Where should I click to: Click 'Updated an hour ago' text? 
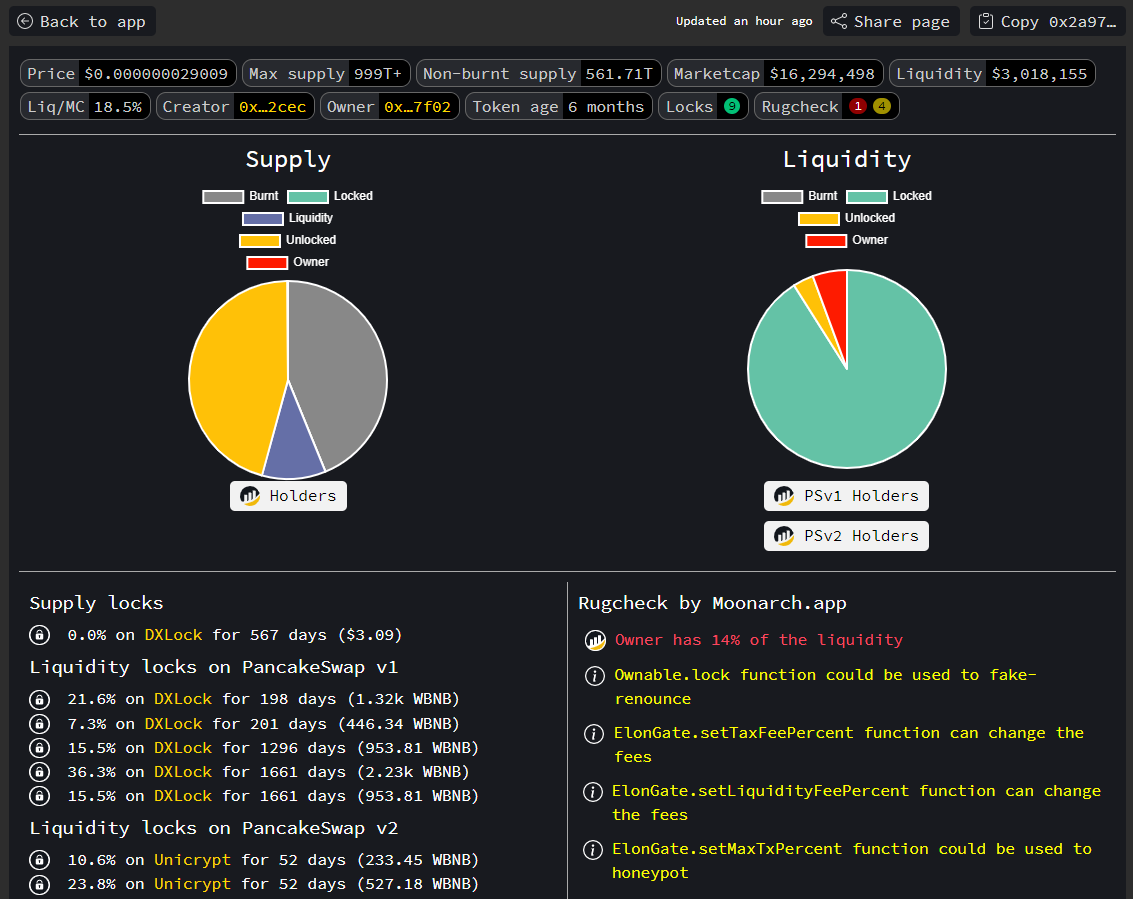click(744, 22)
